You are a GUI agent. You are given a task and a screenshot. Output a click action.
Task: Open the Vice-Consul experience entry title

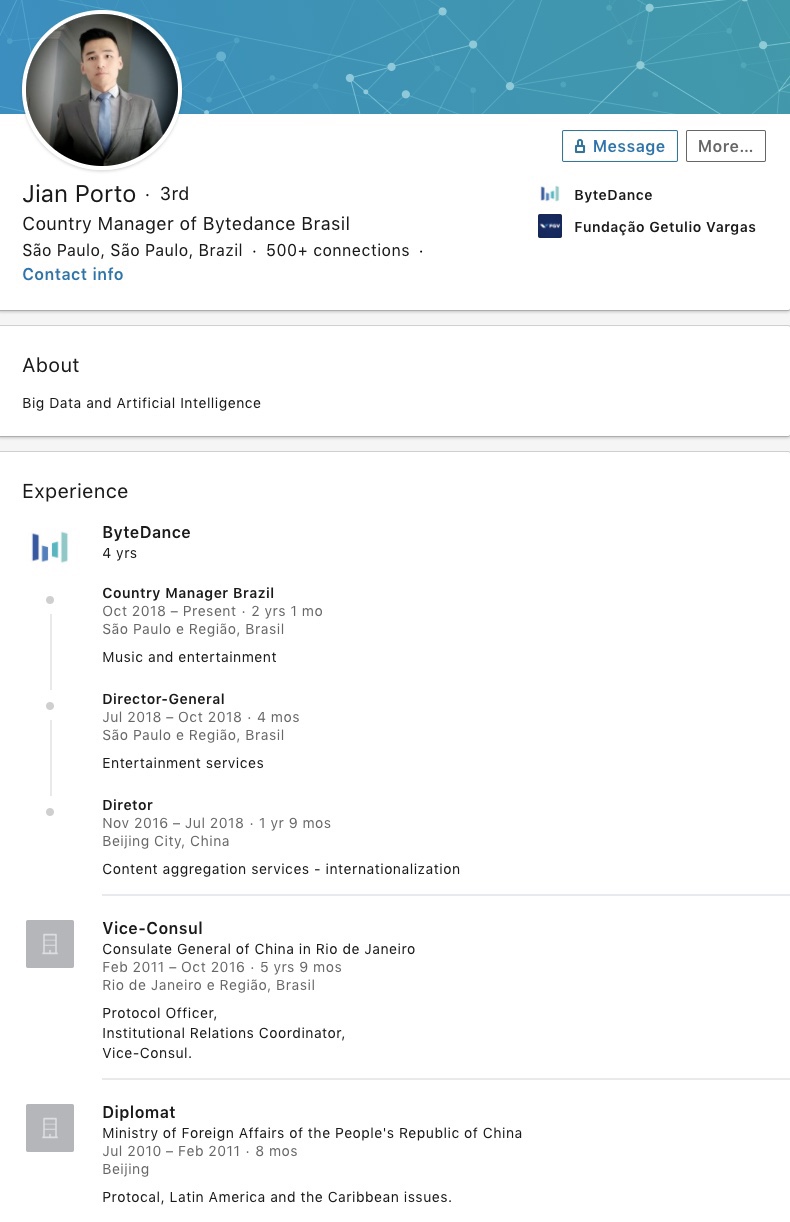coord(152,928)
